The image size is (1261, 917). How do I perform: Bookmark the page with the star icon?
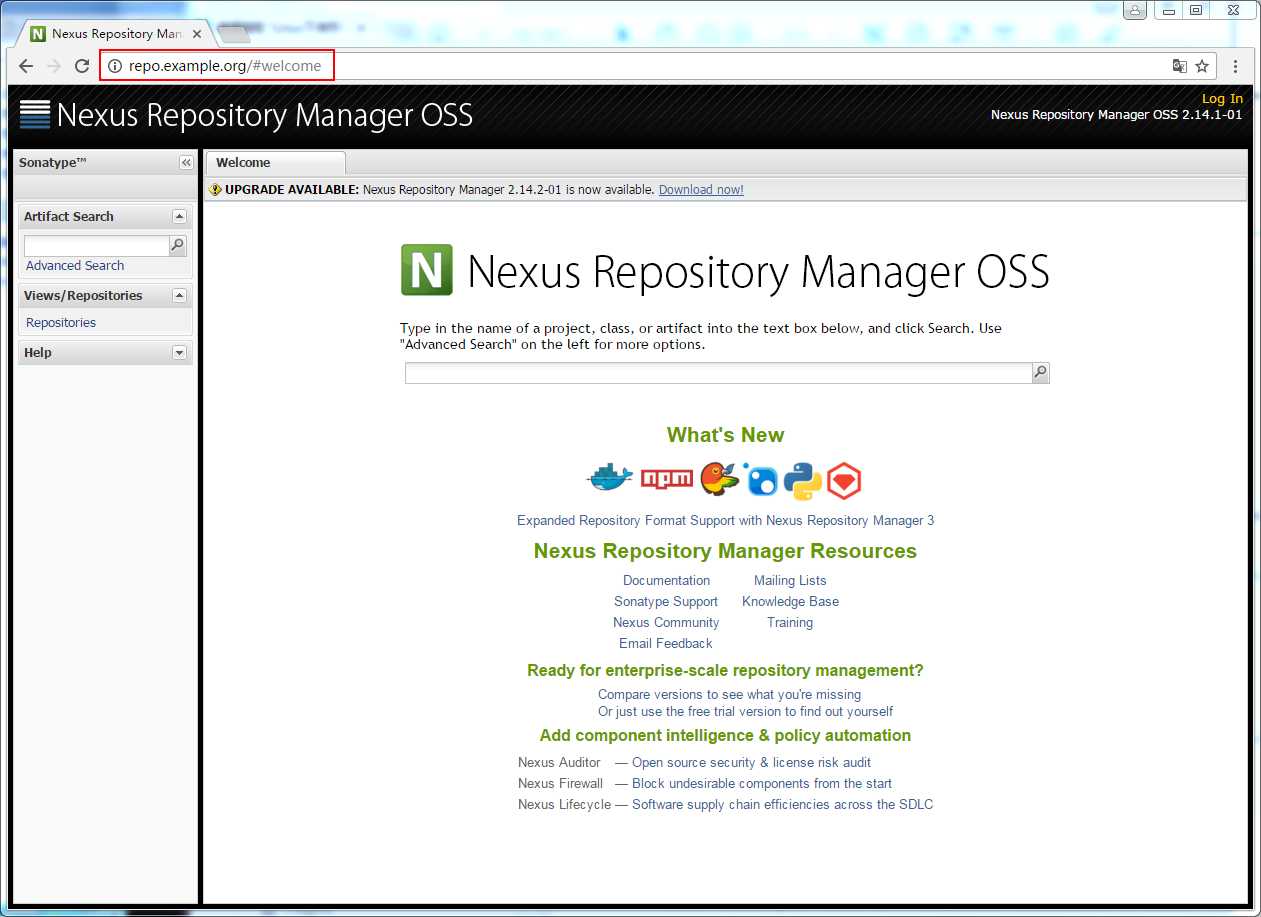[x=1202, y=66]
